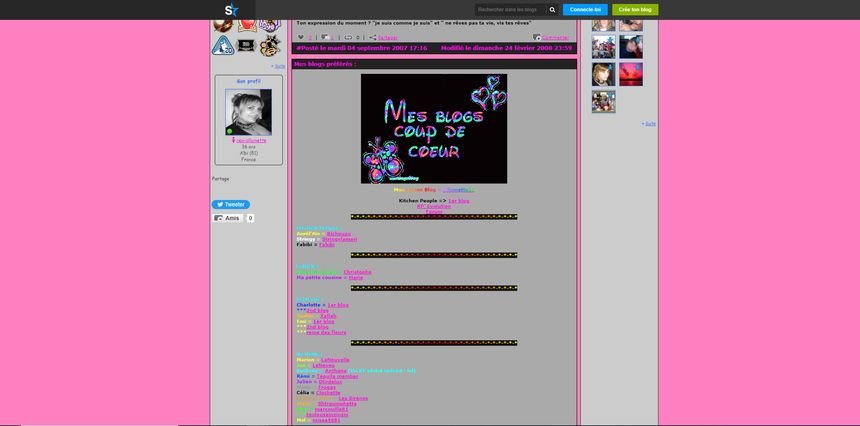Click the username link under the profile photo
860x426 pixels.
(251, 140)
